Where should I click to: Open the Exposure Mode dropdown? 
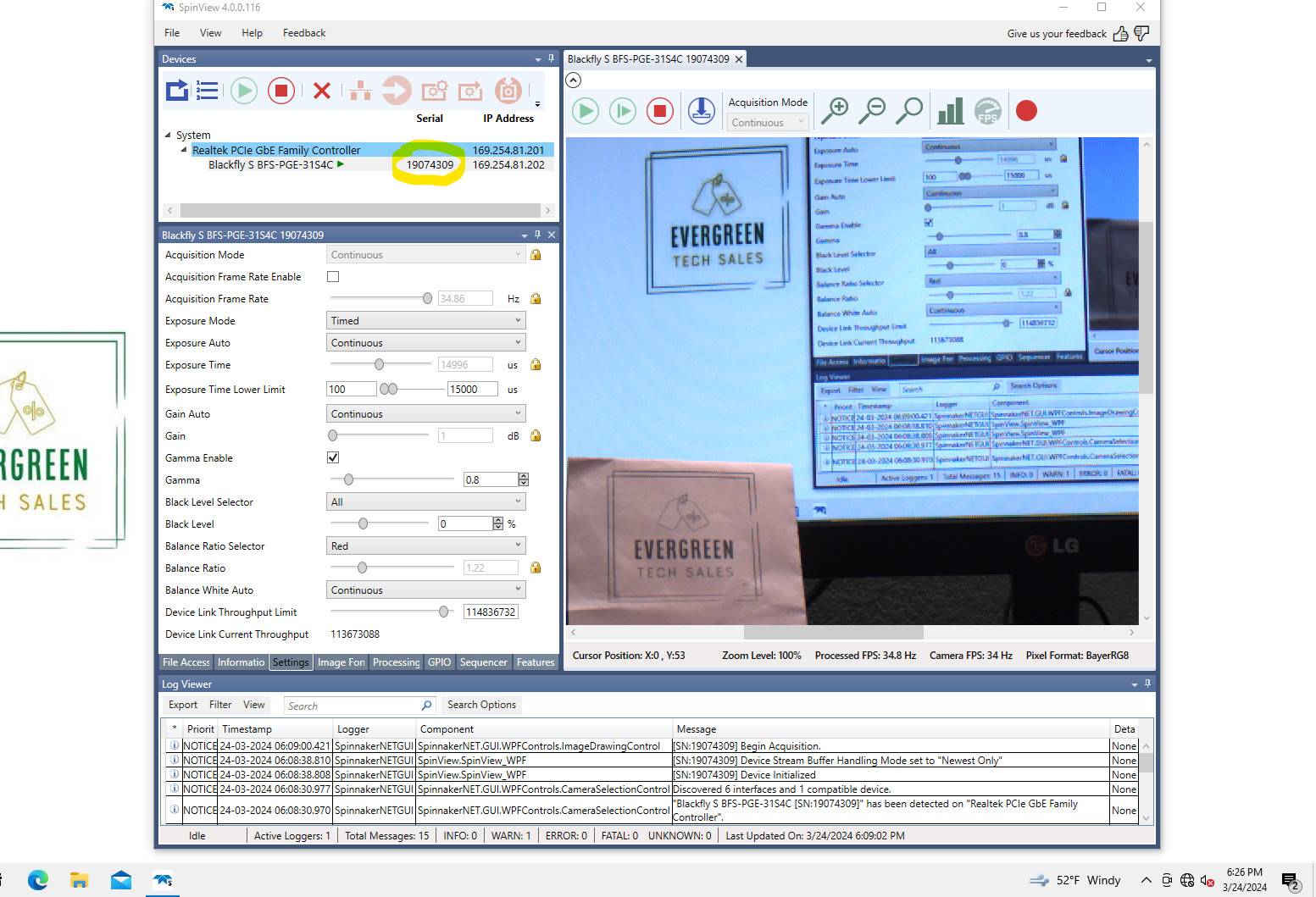(426, 320)
